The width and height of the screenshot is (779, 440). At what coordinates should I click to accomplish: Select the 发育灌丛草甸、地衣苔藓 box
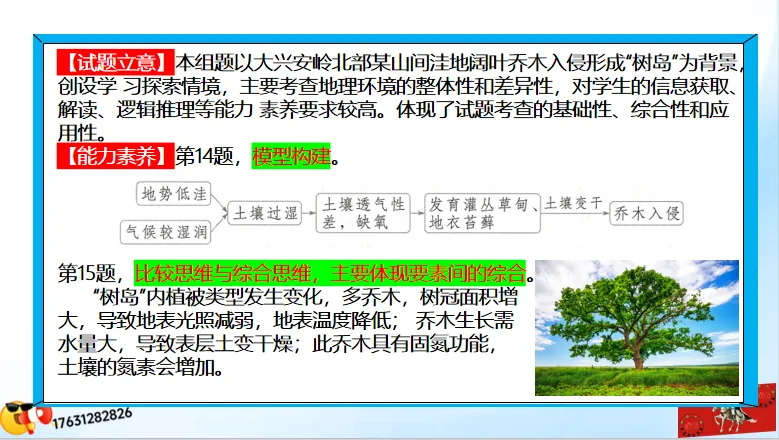coord(482,213)
